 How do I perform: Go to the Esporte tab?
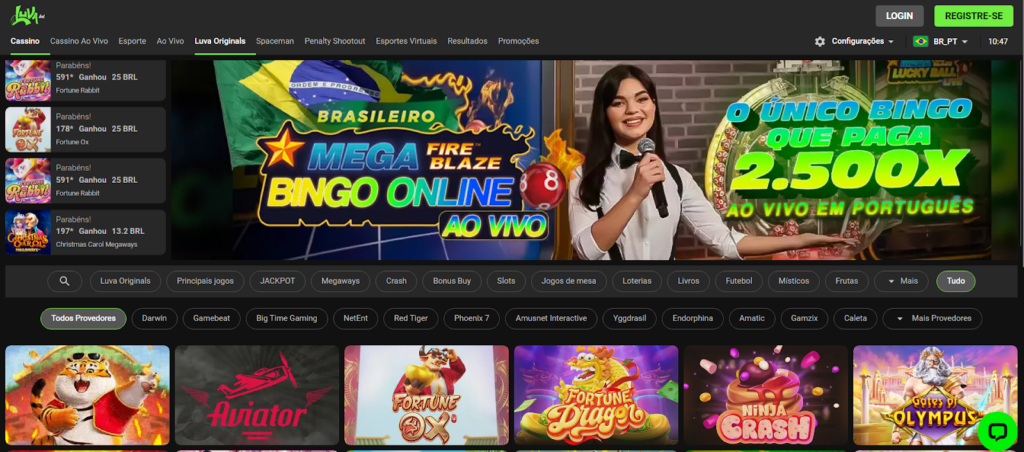[x=132, y=41]
